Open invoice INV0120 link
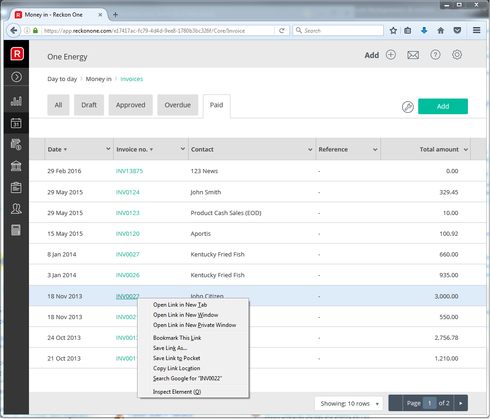The height and width of the screenshot is (419, 490). (x=128, y=234)
